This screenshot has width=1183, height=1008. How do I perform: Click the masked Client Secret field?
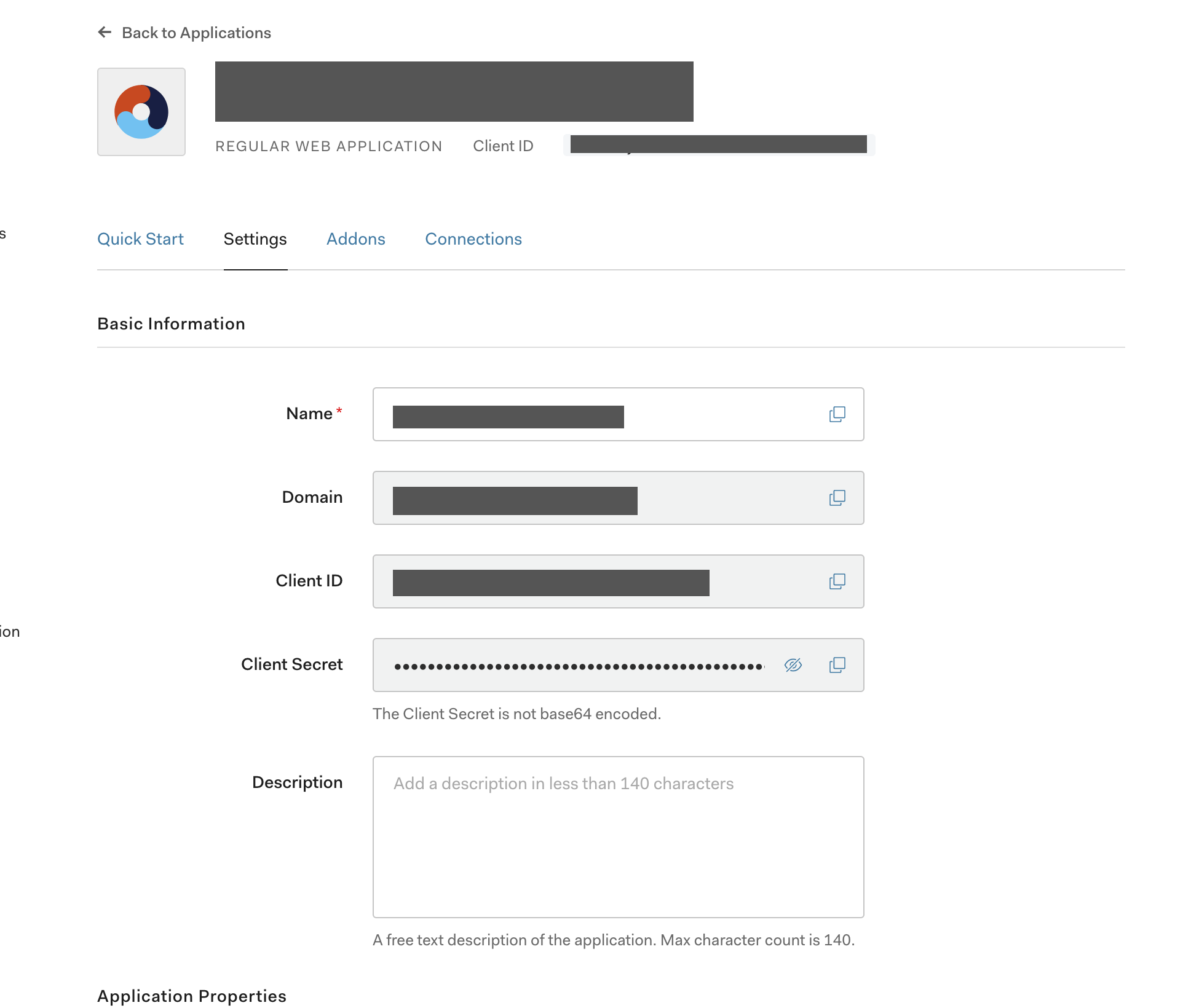(578, 666)
